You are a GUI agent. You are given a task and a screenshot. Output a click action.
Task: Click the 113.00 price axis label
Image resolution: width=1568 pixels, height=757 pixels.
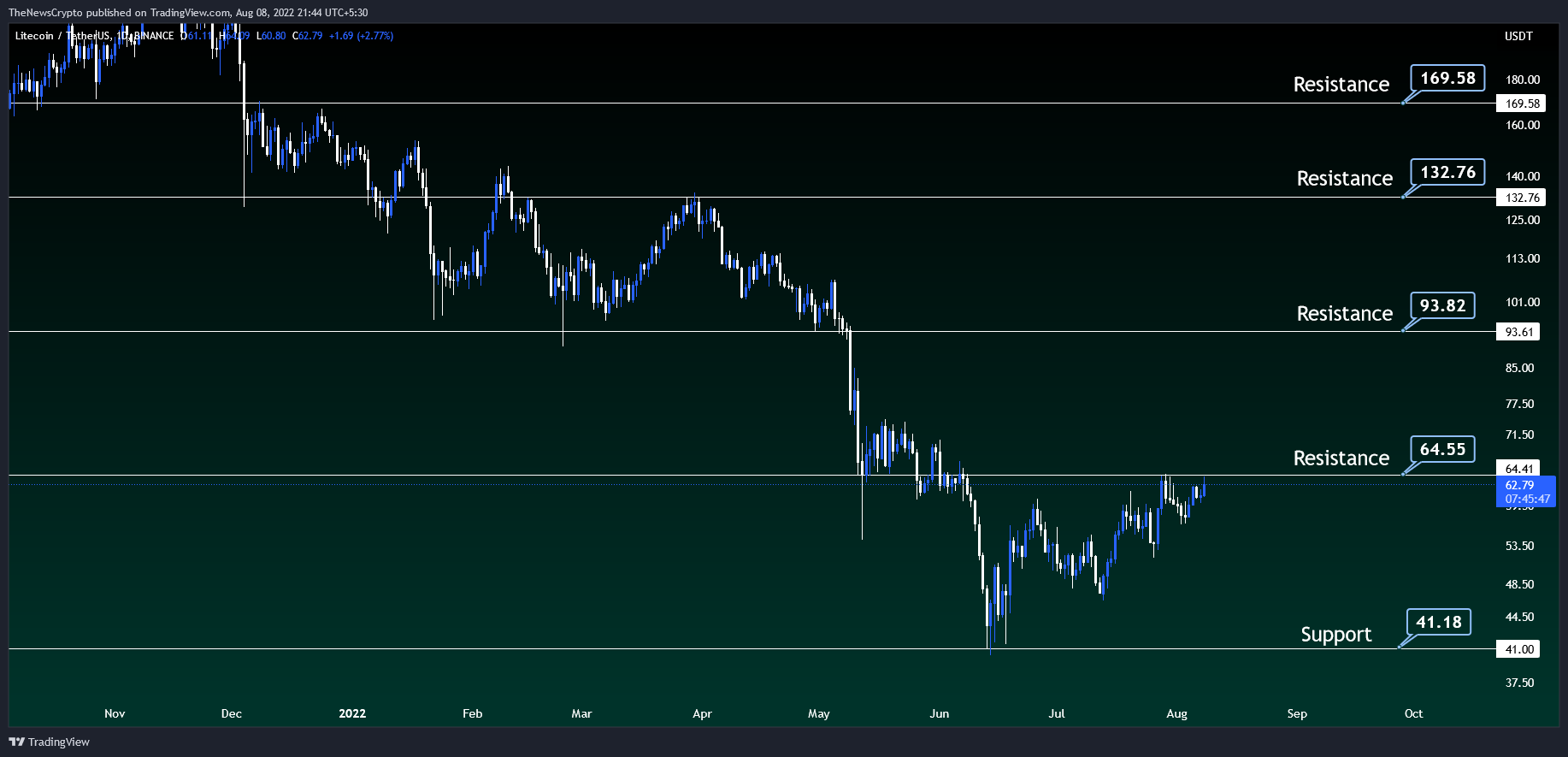click(x=1522, y=258)
